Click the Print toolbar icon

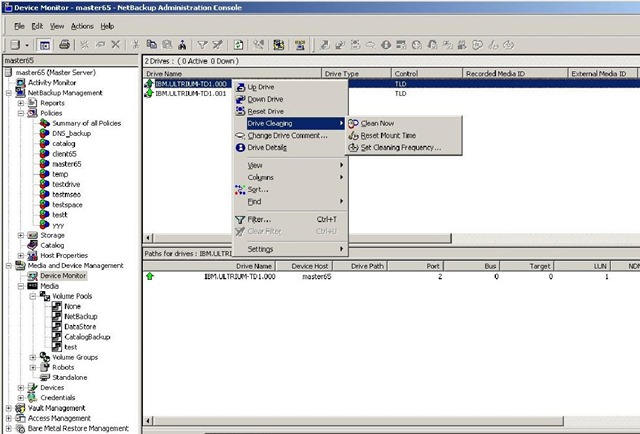pos(64,45)
